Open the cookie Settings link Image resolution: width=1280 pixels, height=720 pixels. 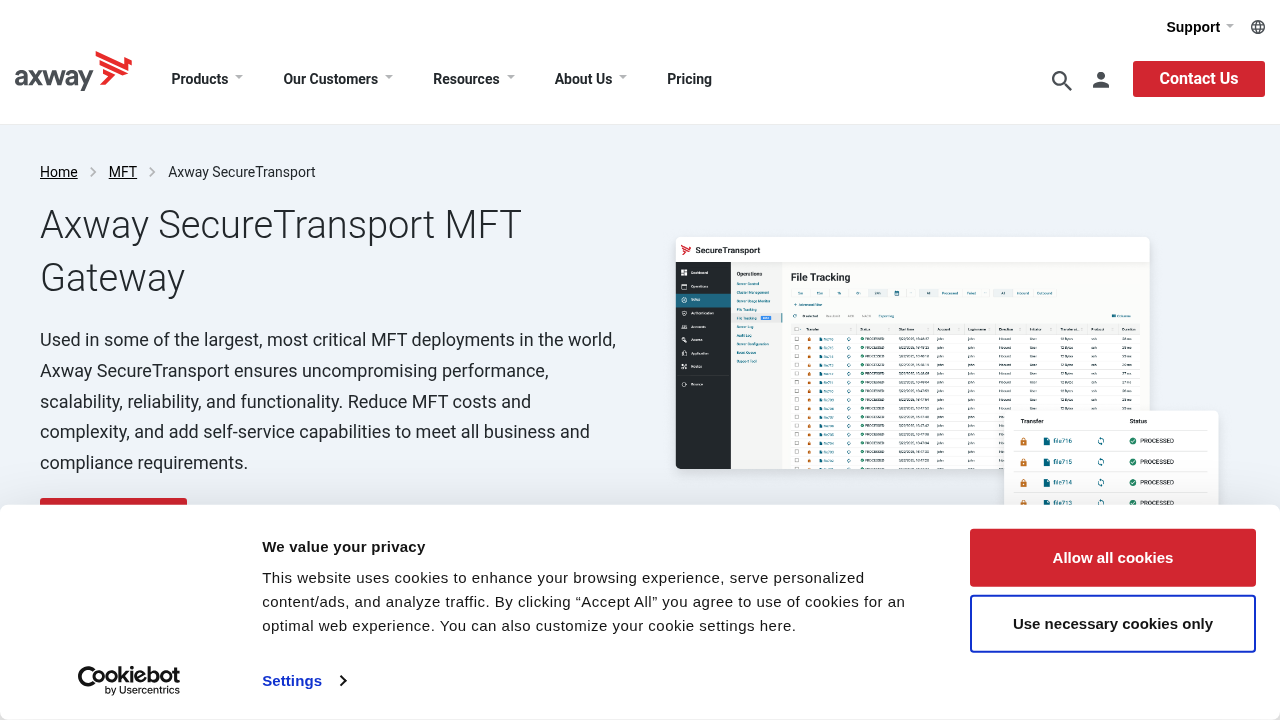point(304,681)
